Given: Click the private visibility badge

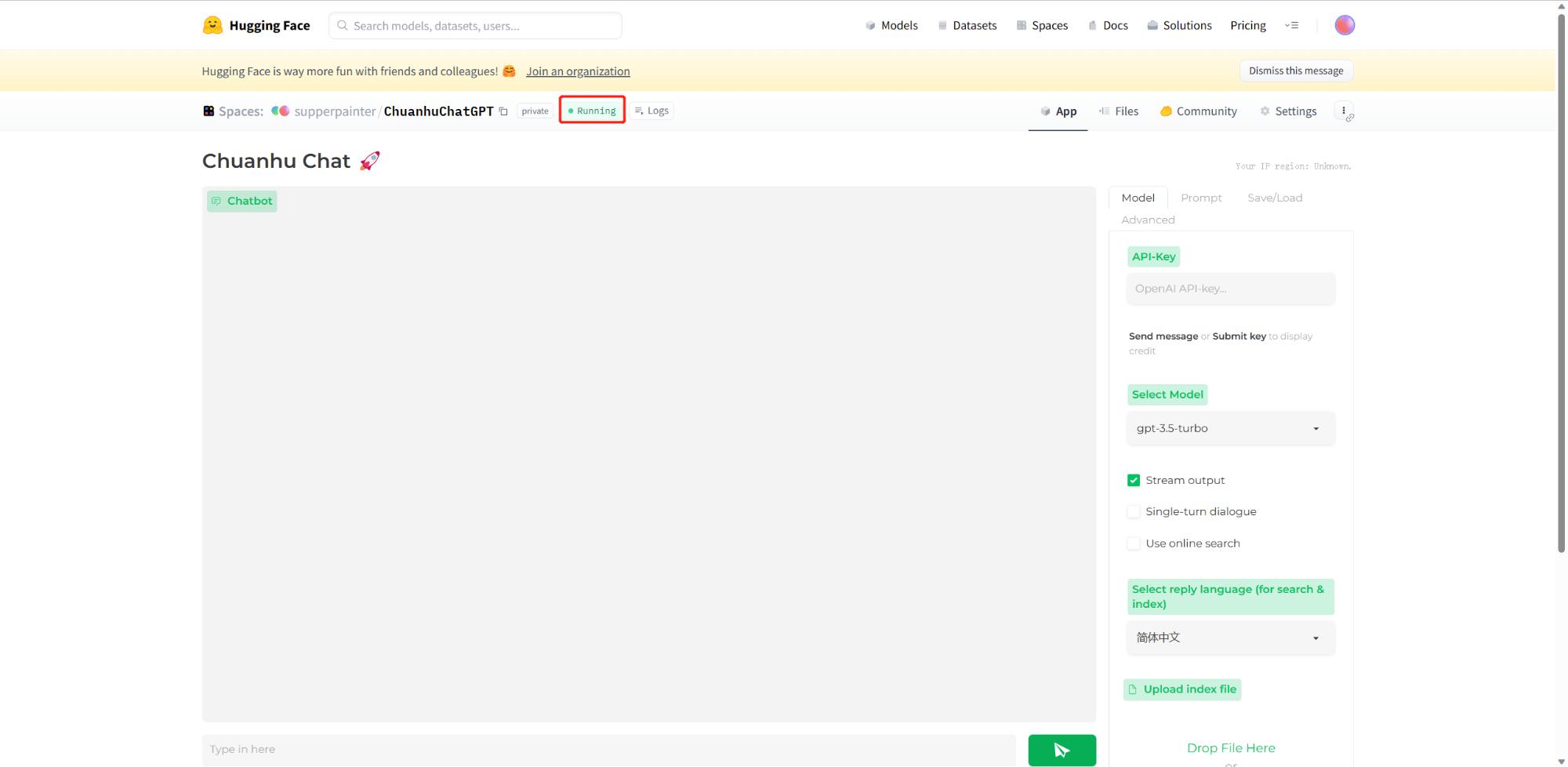Looking at the screenshot, I should click(x=535, y=111).
